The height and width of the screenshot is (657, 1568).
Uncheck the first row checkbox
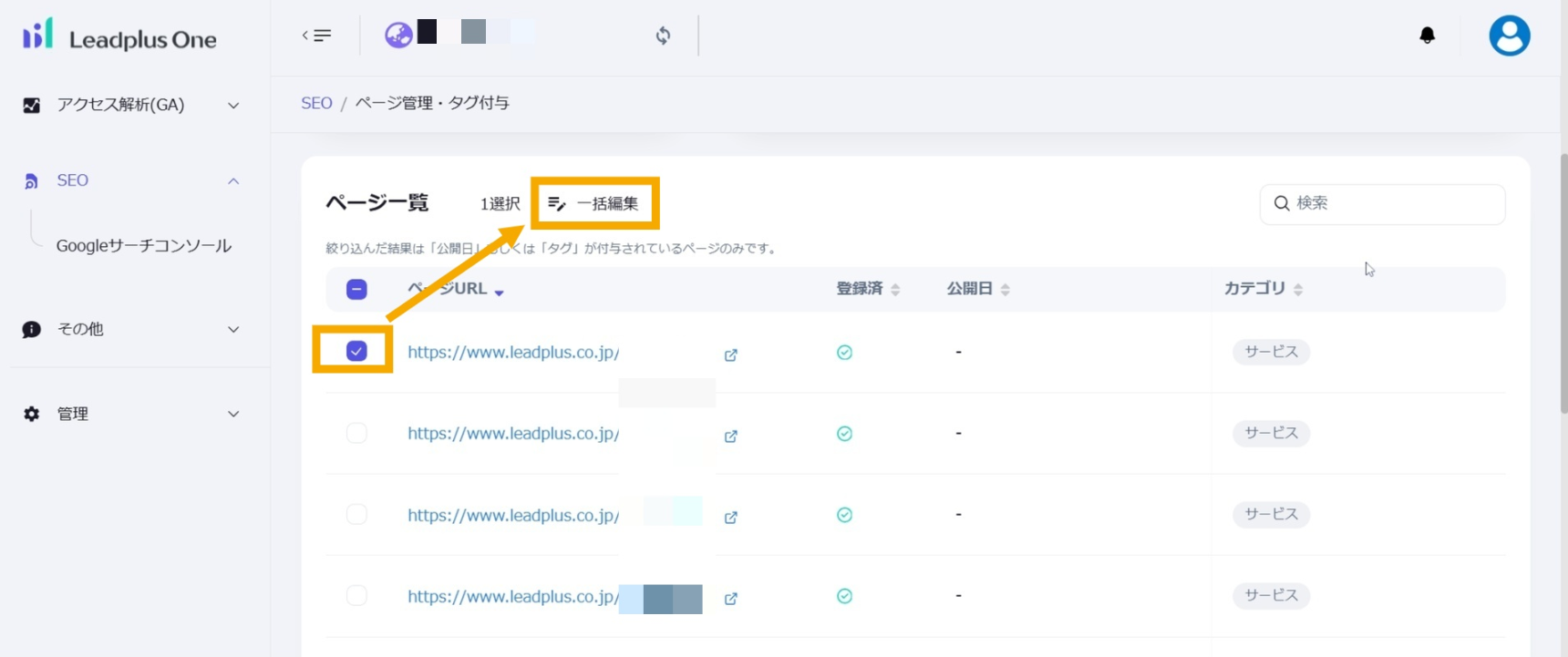[x=356, y=352]
